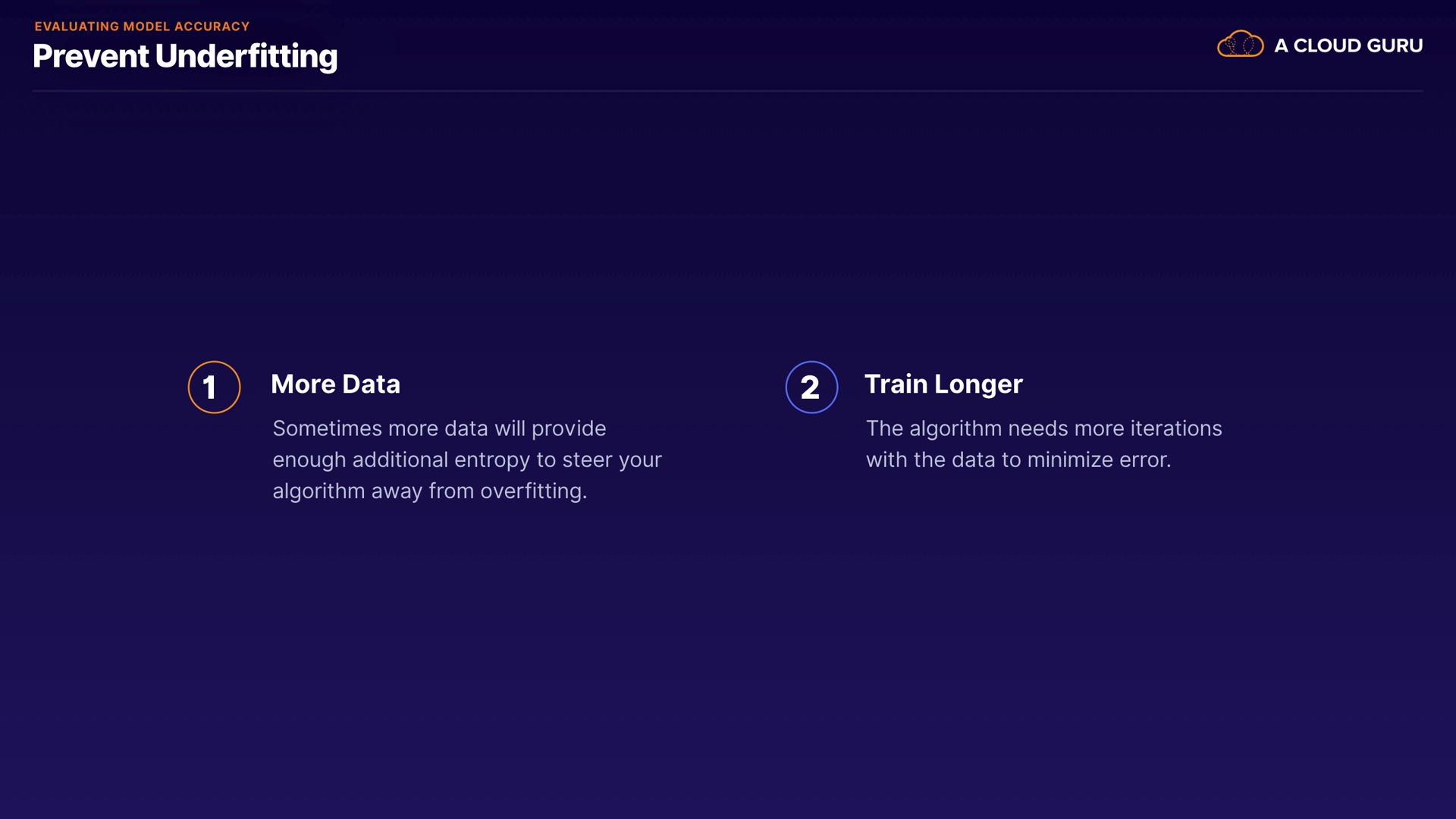This screenshot has height=819, width=1456.
Task: Click the word ACCURACY in the orange label
Action: [x=212, y=27]
